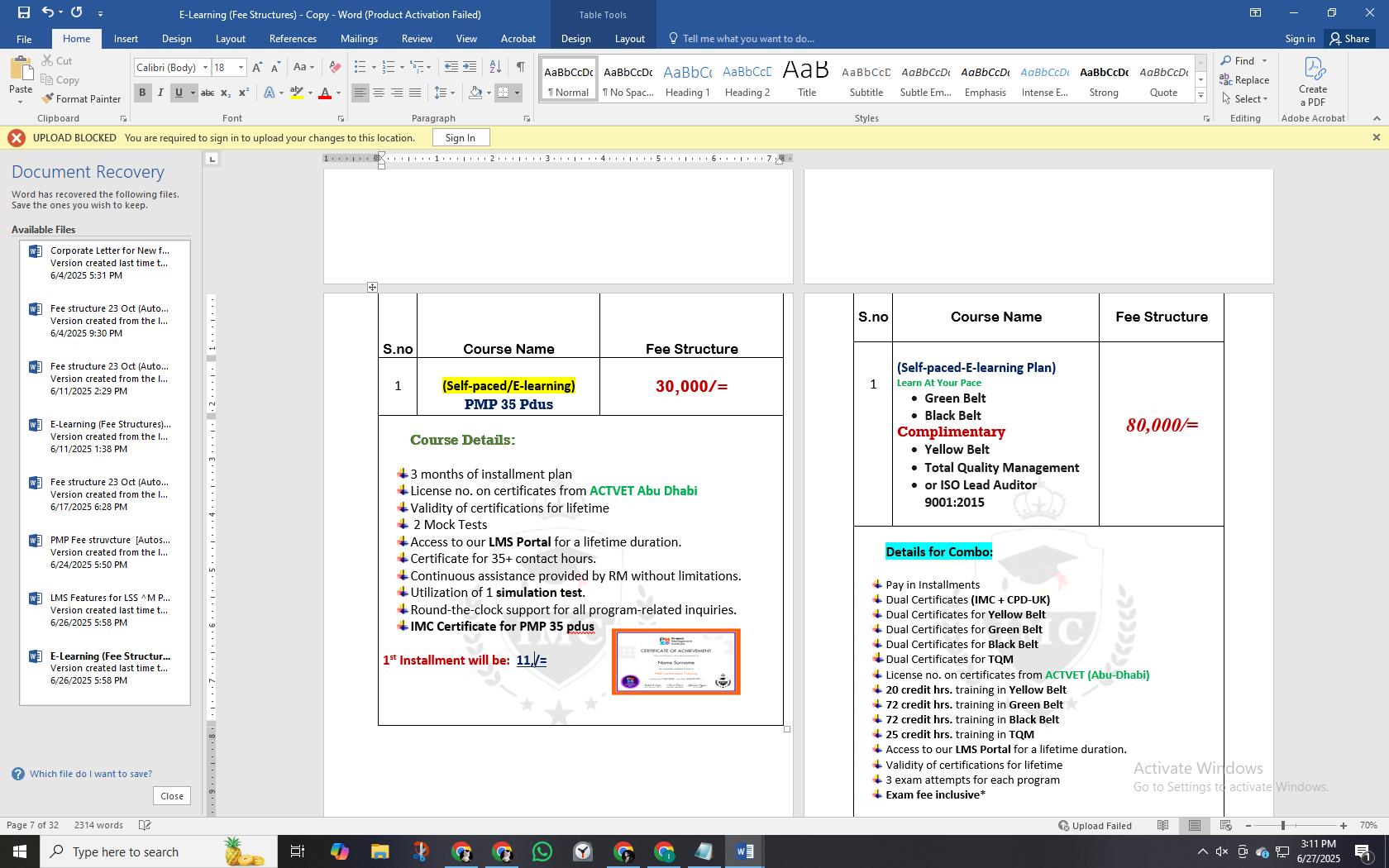Image resolution: width=1389 pixels, height=868 pixels.
Task: Open the spelling proofing status icon
Action: tap(145, 825)
